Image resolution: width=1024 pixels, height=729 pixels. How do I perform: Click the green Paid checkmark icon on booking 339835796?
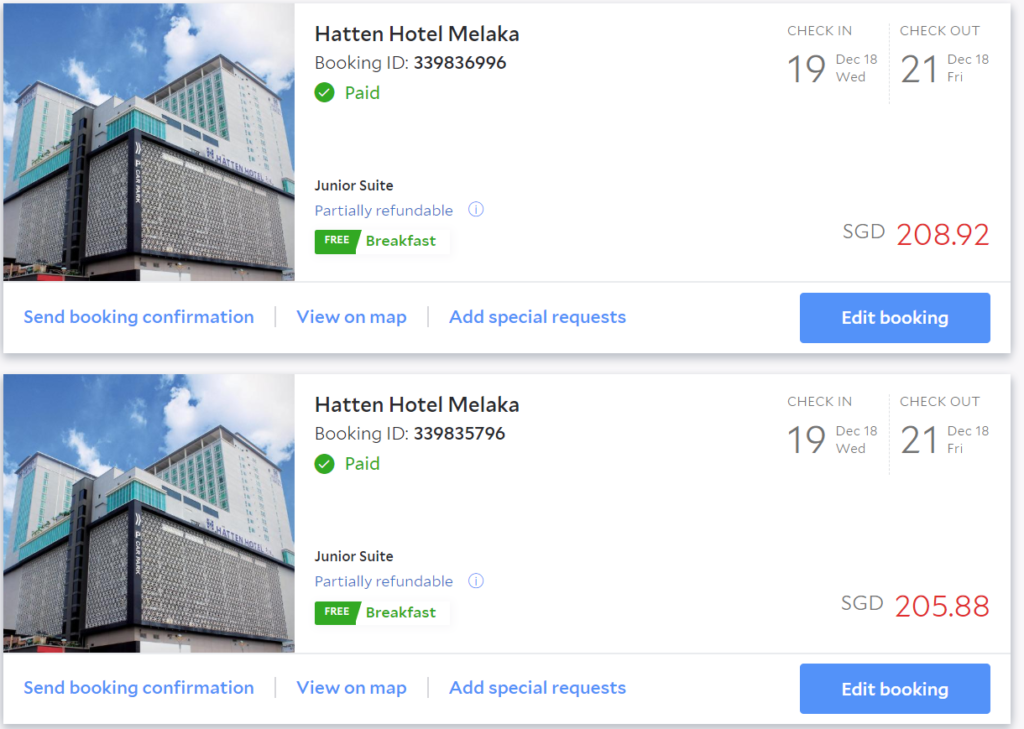(x=325, y=463)
